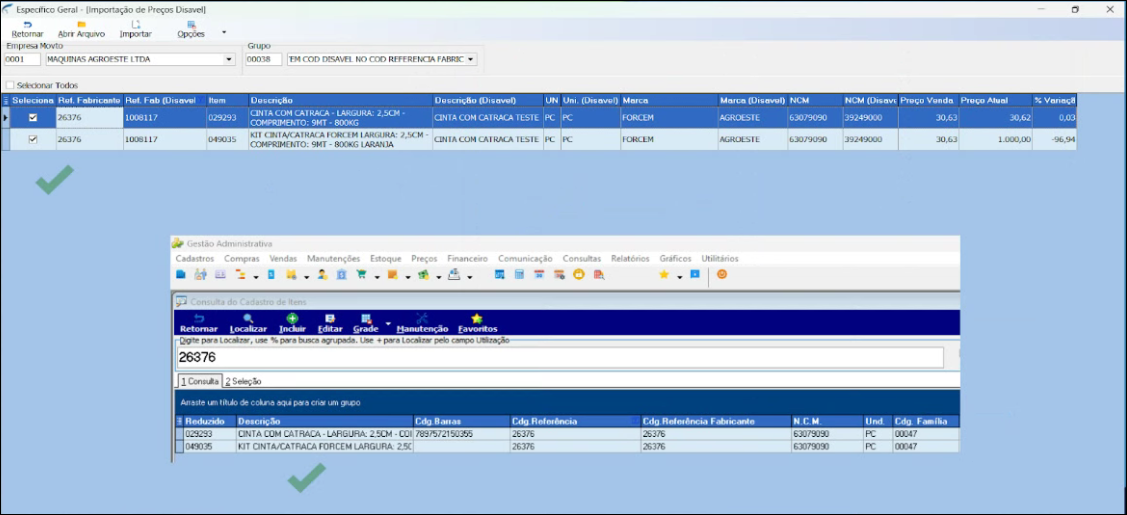Screen dimensions: 1127x515
Task: Click Incluir green plus in Consulta do Cadastro
Action: click(x=293, y=323)
